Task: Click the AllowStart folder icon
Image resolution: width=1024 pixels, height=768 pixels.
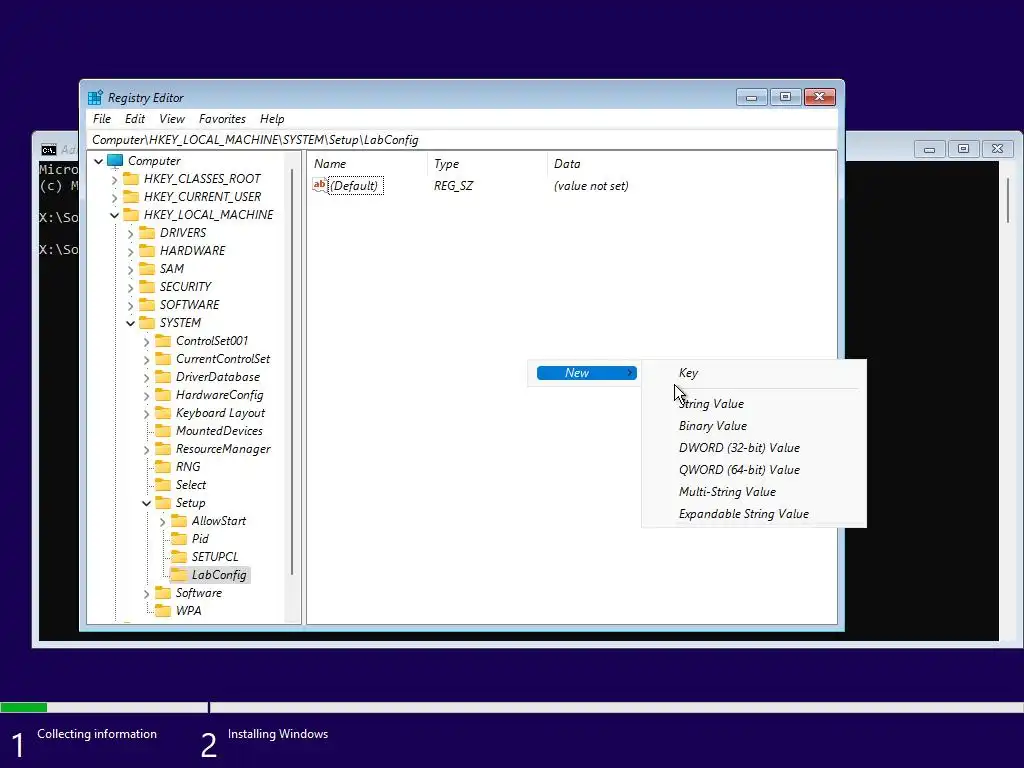Action: pyautogui.click(x=179, y=520)
